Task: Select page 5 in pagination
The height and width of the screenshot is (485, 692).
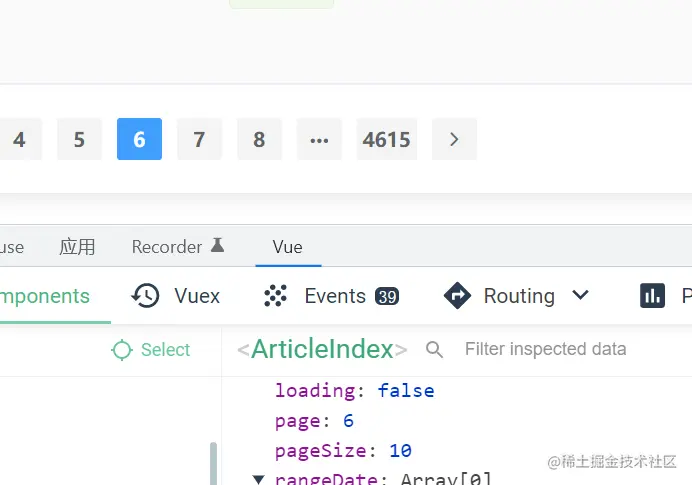Action: click(x=79, y=140)
